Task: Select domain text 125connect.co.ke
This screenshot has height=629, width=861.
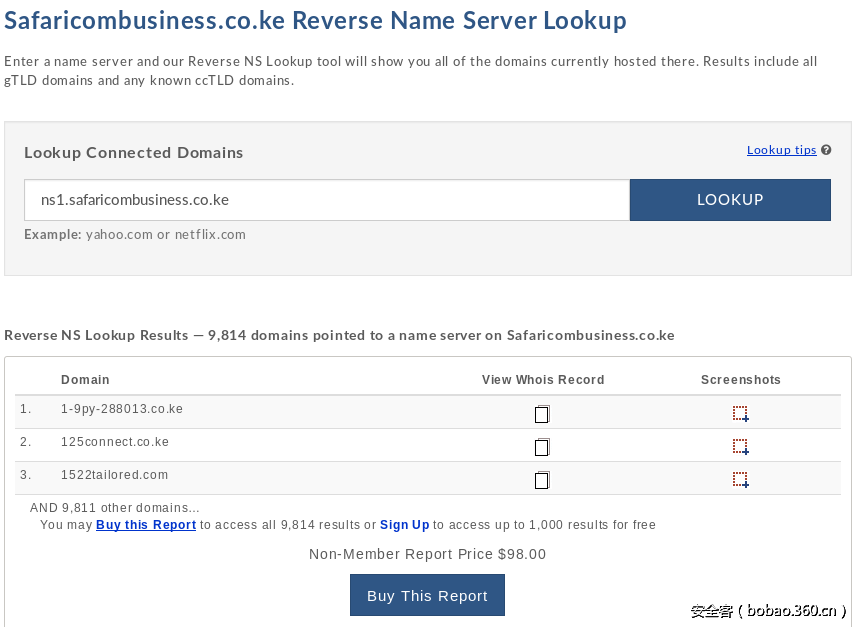Action: [x=115, y=442]
